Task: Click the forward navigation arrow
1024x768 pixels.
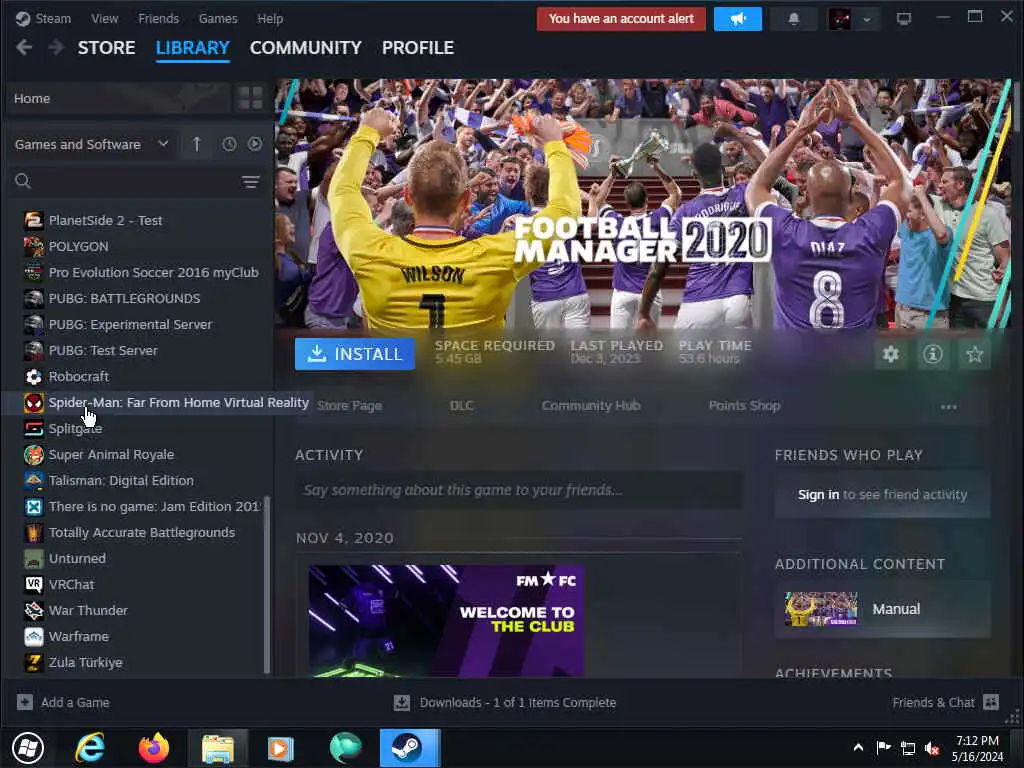Action: tap(56, 48)
